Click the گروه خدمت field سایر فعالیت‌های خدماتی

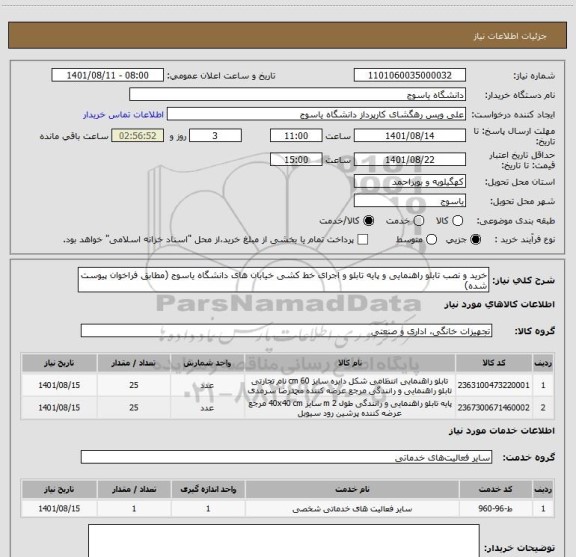[286, 457]
